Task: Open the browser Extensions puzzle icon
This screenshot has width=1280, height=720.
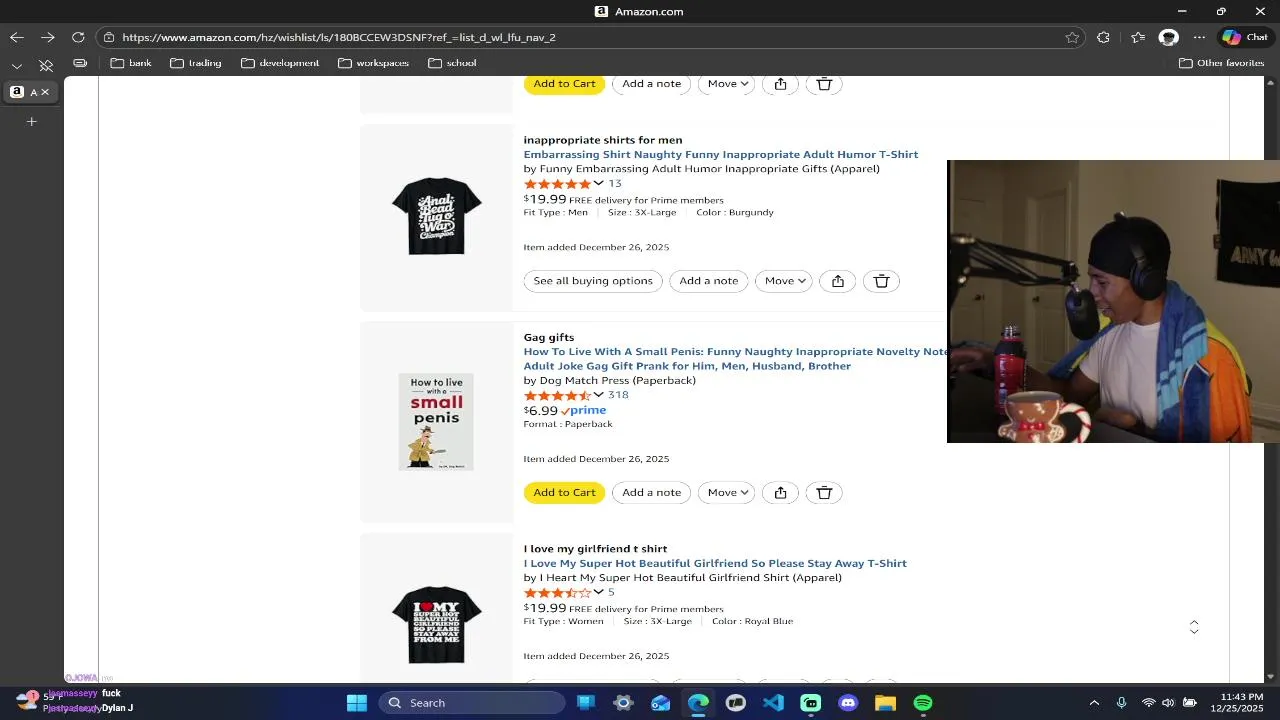Action: (x=1103, y=37)
